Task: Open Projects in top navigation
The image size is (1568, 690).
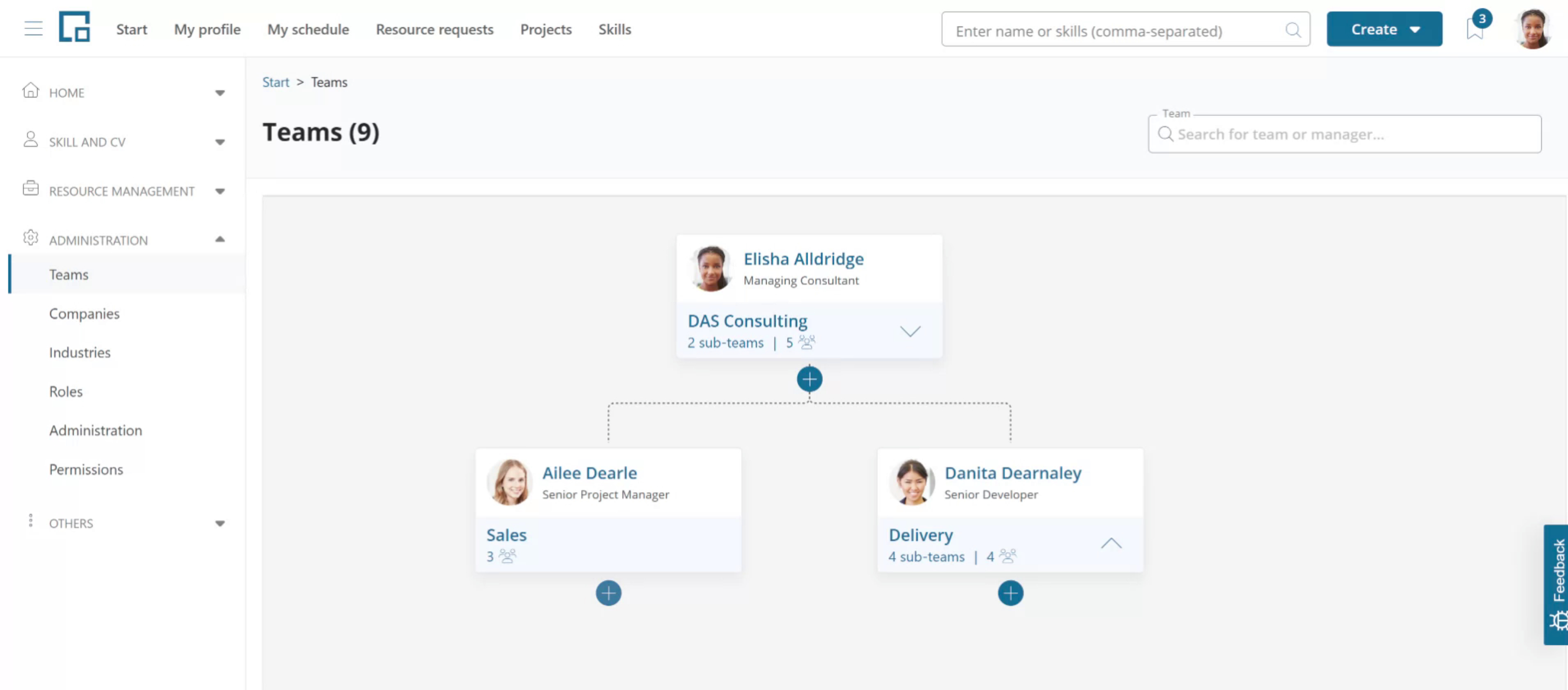Action: 546,29
